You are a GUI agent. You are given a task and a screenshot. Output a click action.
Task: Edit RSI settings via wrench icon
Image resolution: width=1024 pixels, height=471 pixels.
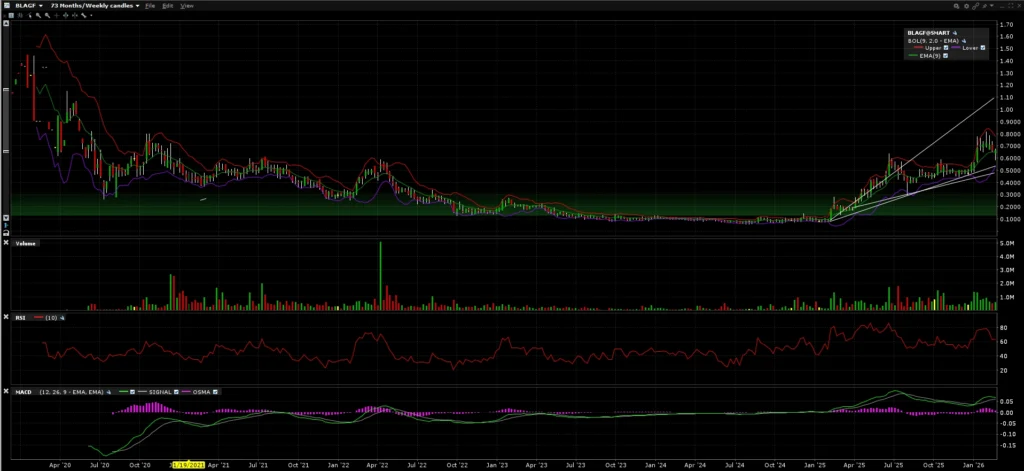coord(61,317)
